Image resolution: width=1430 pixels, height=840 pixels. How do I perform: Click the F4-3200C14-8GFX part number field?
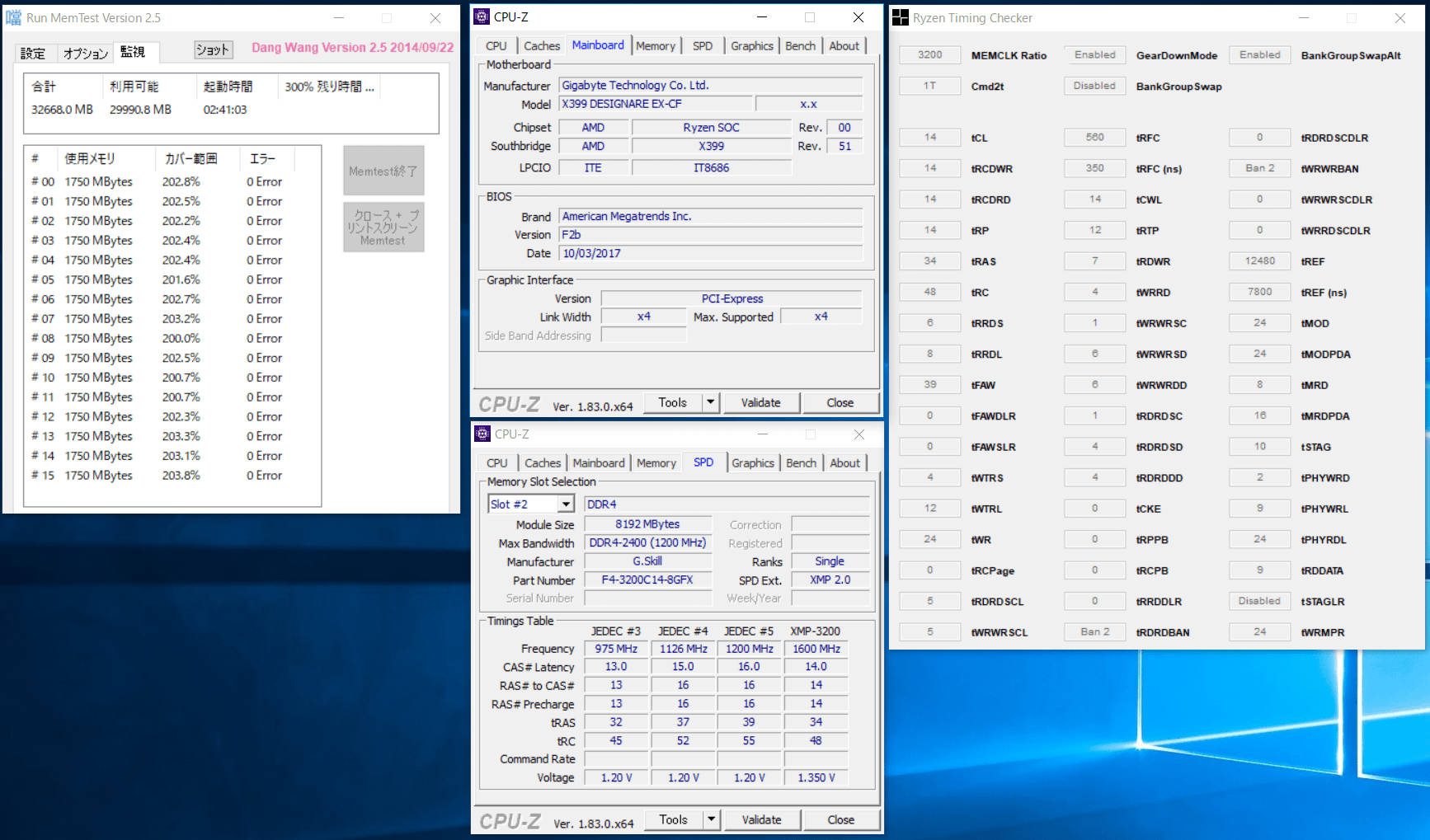click(x=647, y=580)
